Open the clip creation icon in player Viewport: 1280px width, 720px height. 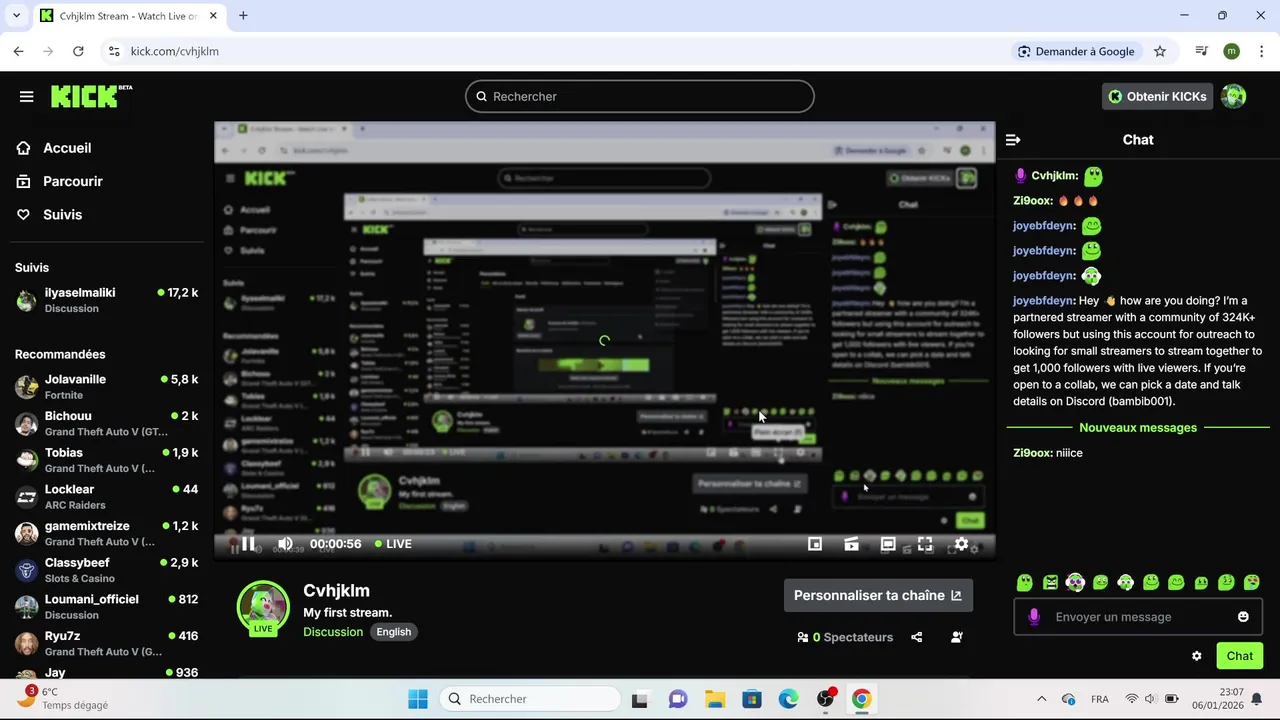click(851, 544)
